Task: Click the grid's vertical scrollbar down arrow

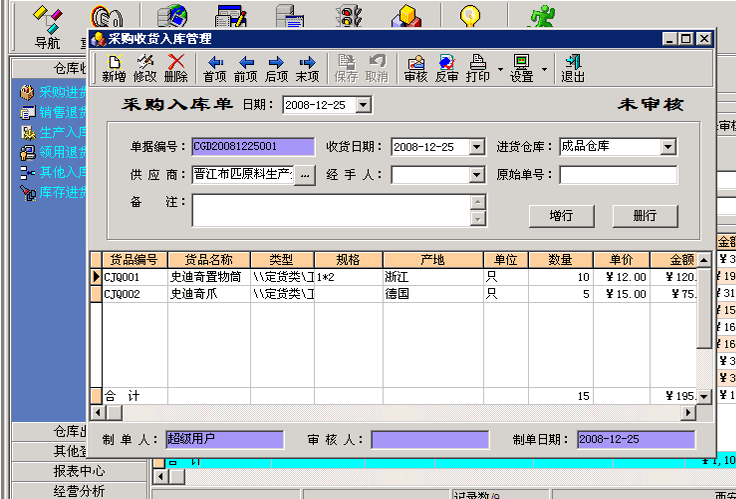Action: click(704, 397)
